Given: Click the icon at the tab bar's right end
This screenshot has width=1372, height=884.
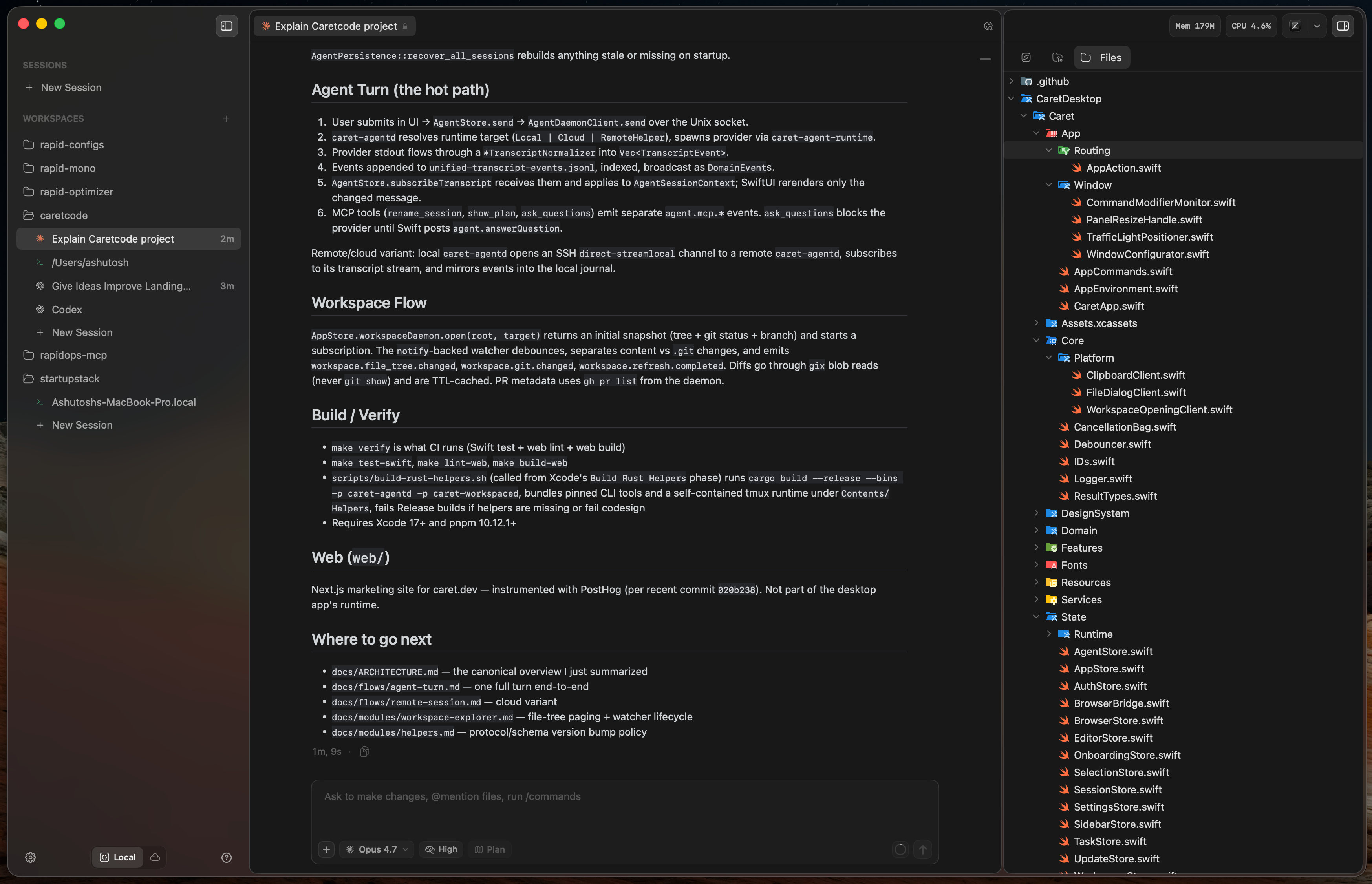Looking at the screenshot, I should tap(988, 26).
